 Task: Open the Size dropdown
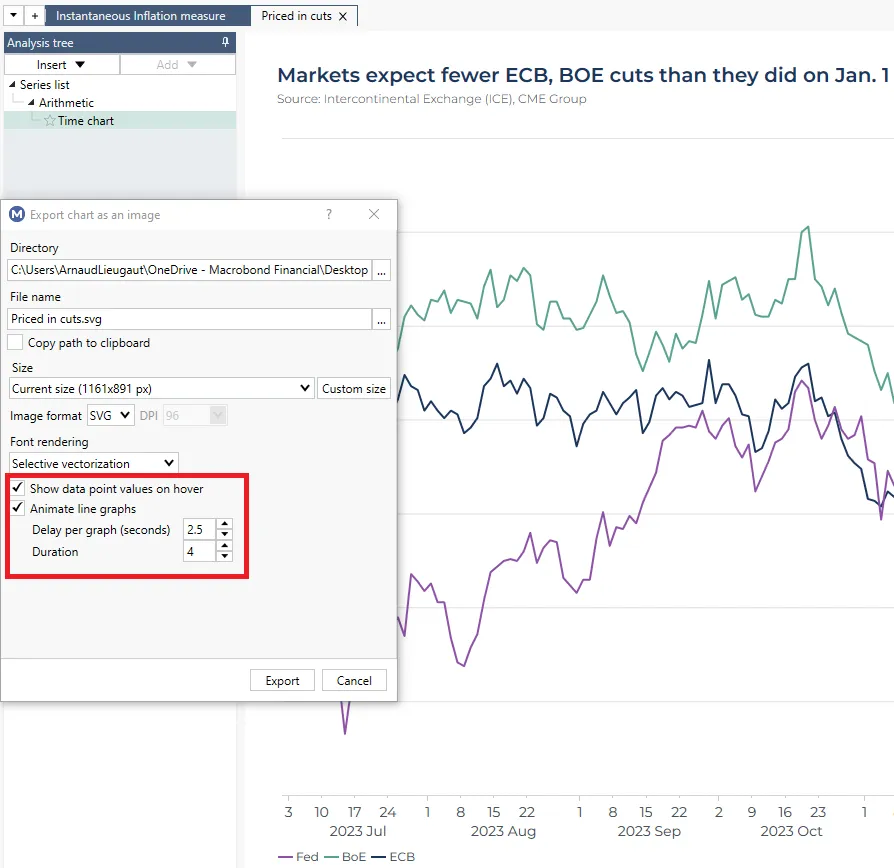click(162, 388)
